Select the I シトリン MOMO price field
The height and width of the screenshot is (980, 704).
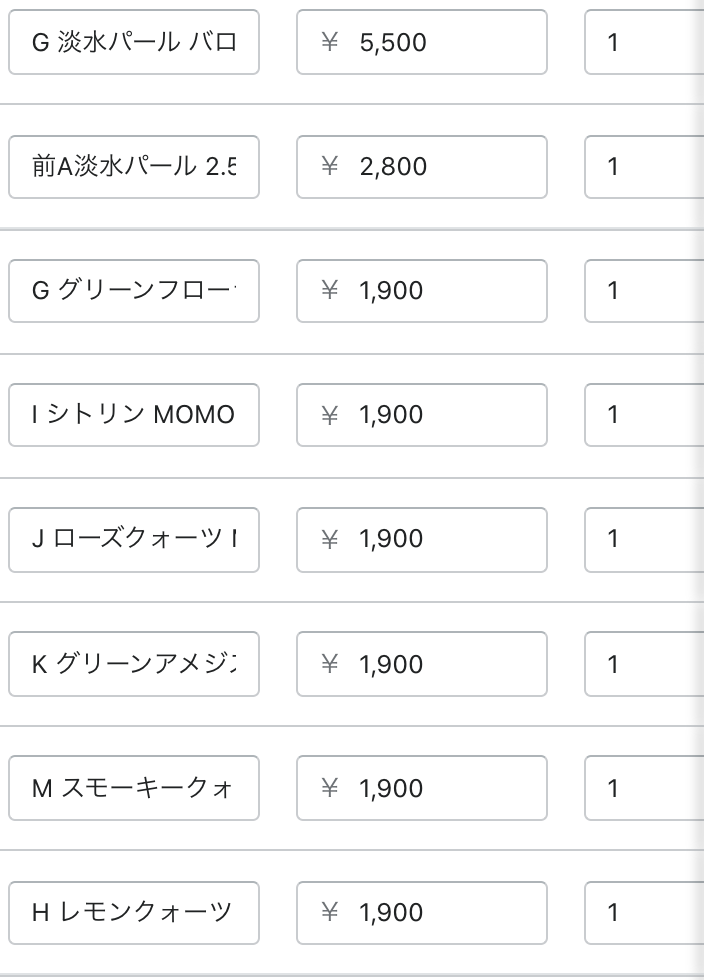point(422,414)
